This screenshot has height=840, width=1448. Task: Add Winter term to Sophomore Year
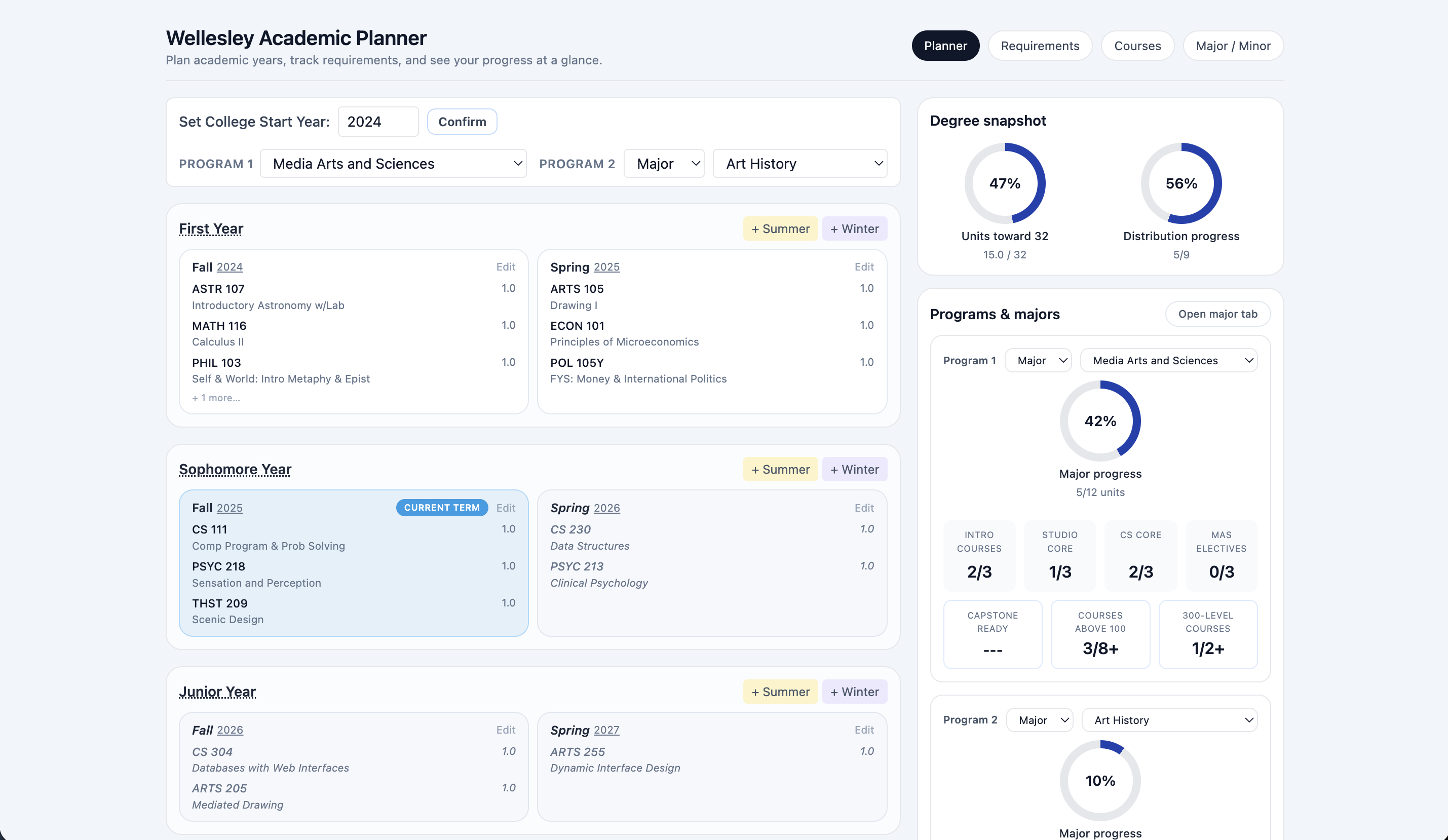[854, 470]
